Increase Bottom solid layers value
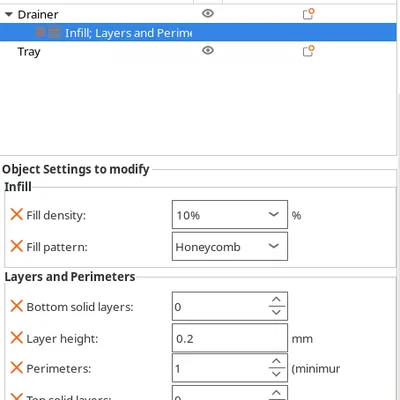The image size is (400, 400). click(x=276, y=299)
